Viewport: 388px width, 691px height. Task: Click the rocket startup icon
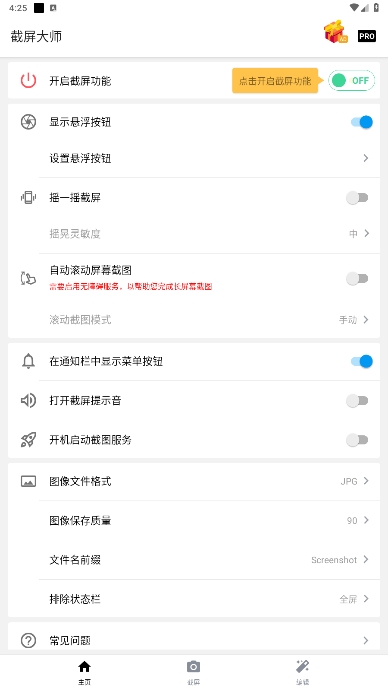click(28, 440)
